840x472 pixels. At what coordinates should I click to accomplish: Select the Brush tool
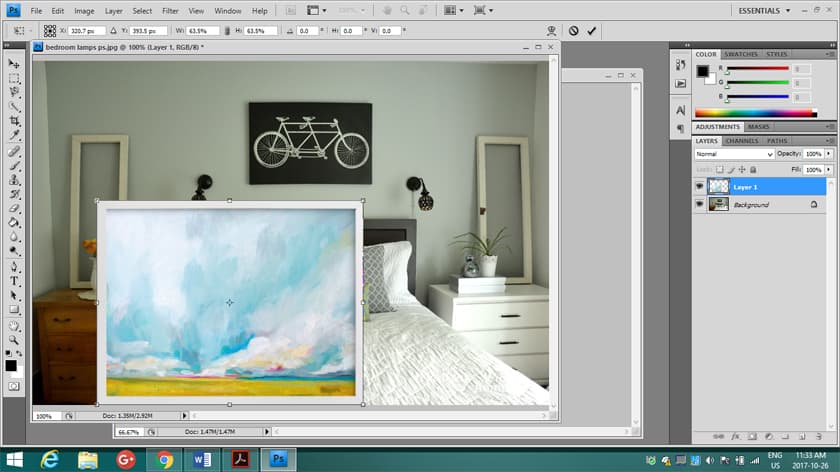[14, 166]
